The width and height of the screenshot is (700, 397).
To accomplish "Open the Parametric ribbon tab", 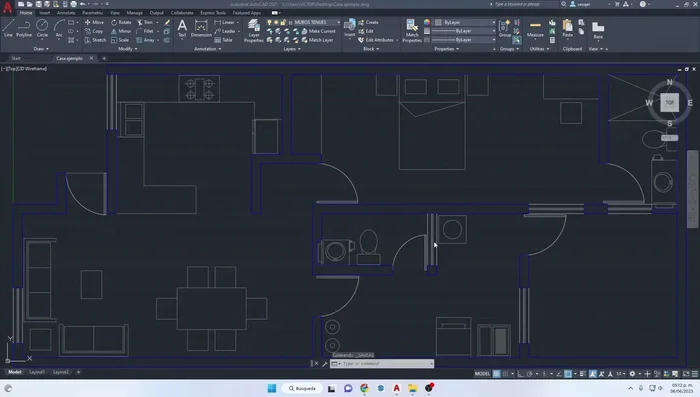I will (x=92, y=13).
